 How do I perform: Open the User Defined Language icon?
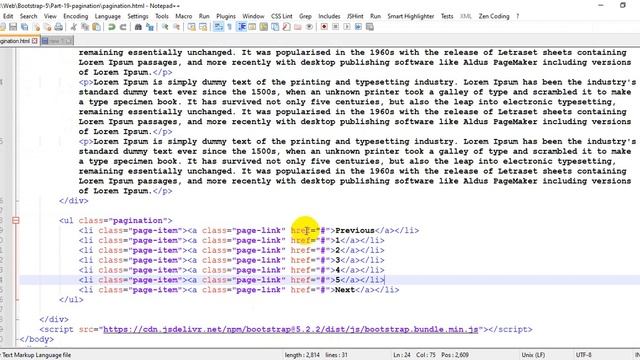click(252, 27)
